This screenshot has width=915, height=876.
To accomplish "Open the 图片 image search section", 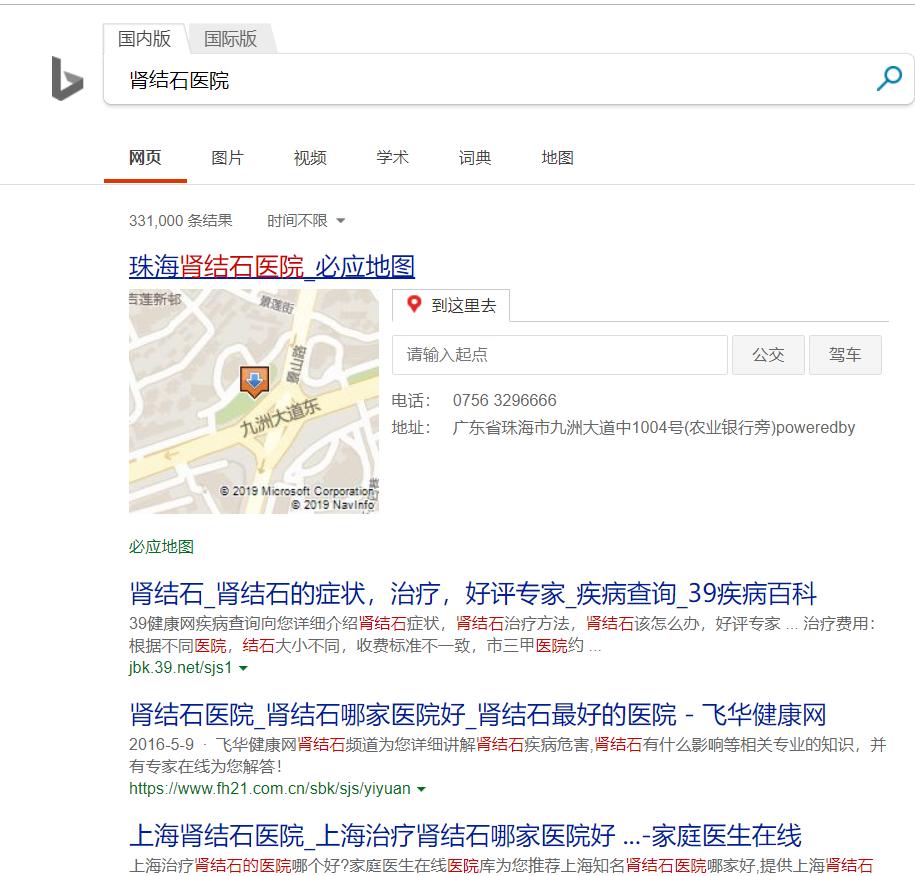I will click(x=227, y=157).
